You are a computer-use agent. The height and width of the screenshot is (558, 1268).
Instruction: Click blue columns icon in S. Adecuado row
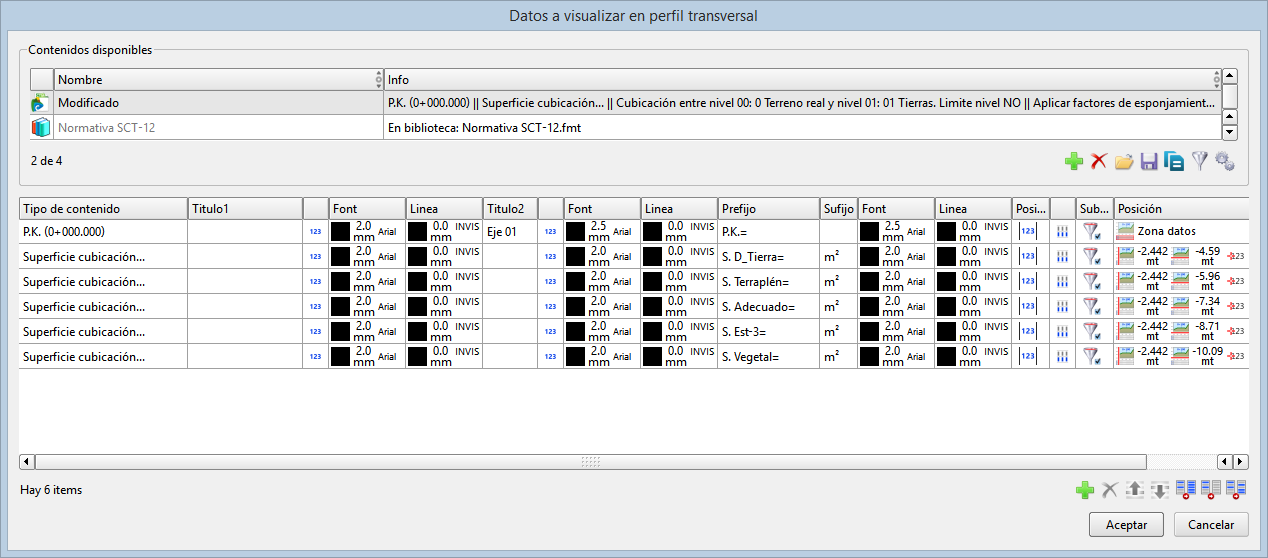click(x=1062, y=306)
